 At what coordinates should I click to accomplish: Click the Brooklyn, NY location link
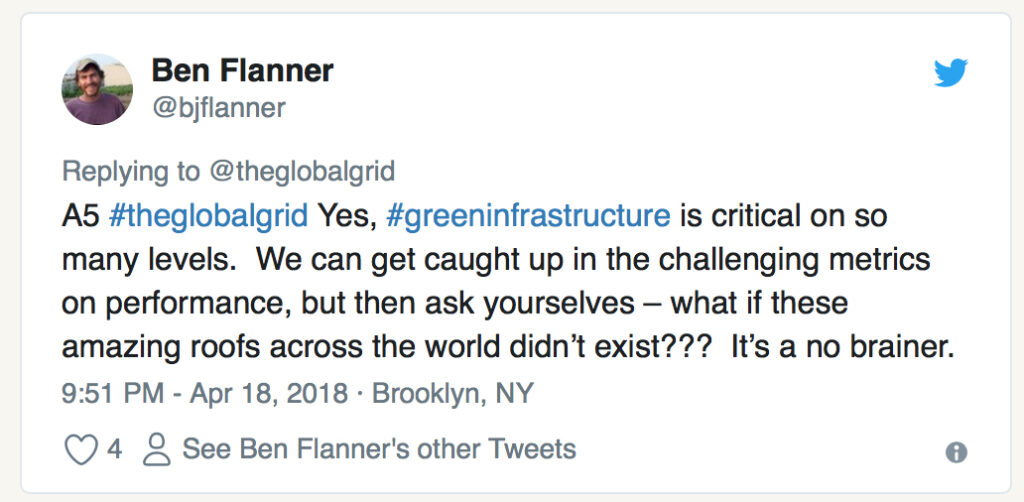(x=453, y=393)
